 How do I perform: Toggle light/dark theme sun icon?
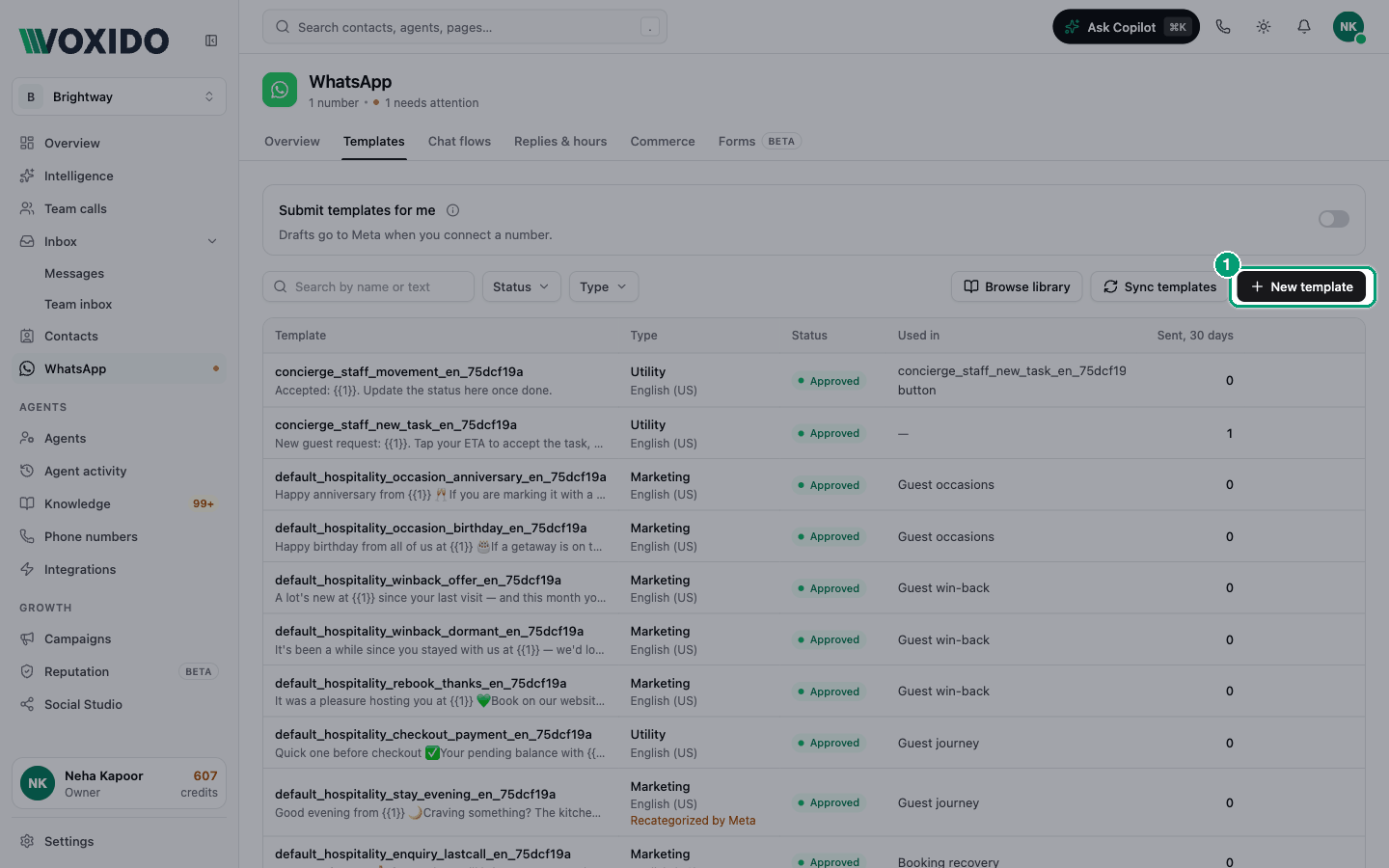click(x=1264, y=27)
